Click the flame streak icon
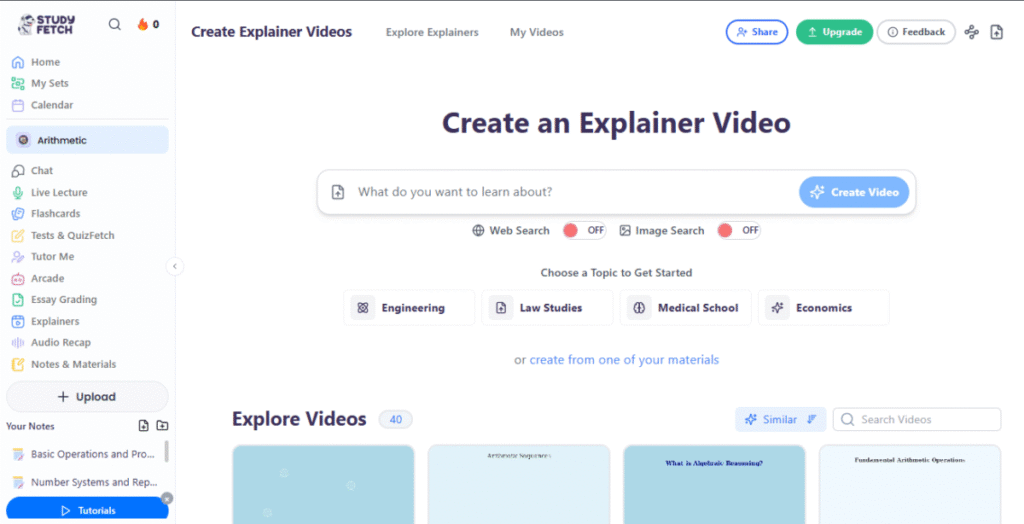The width and height of the screenshot is (1024, 524). [143, 25]
